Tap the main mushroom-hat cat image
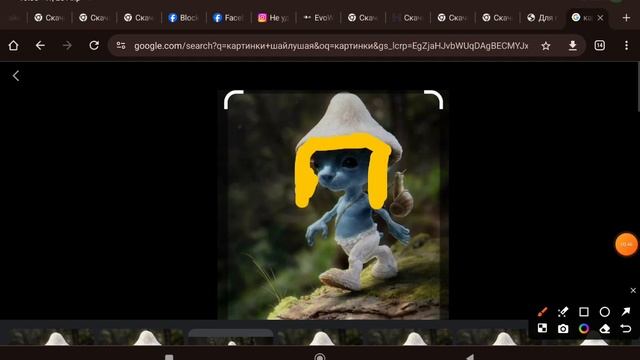The width and height of the screenshot is (640, 360). click(333, 205)
